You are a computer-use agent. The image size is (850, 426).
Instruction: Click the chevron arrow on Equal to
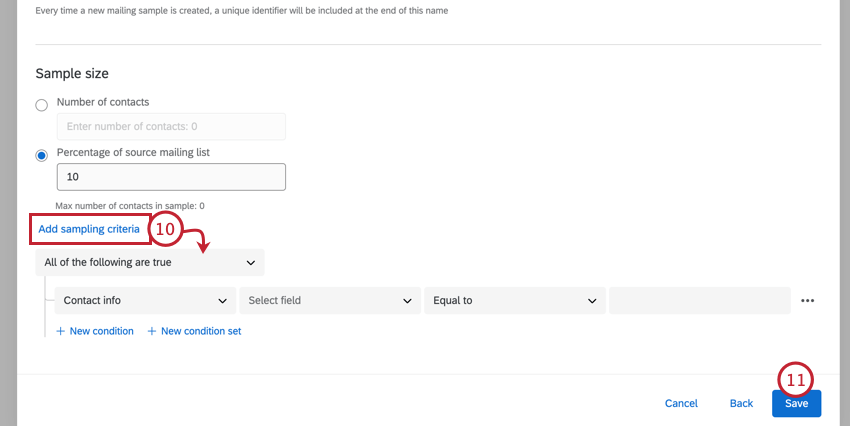(592, 301)
